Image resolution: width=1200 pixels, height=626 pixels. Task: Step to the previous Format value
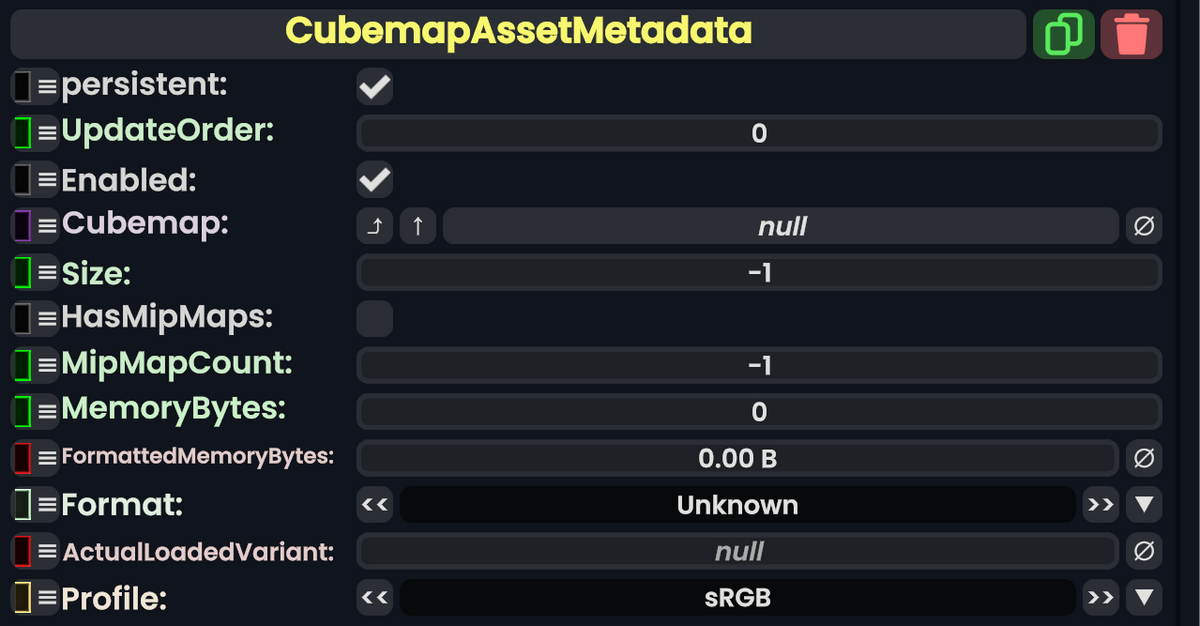coord(374,505)
